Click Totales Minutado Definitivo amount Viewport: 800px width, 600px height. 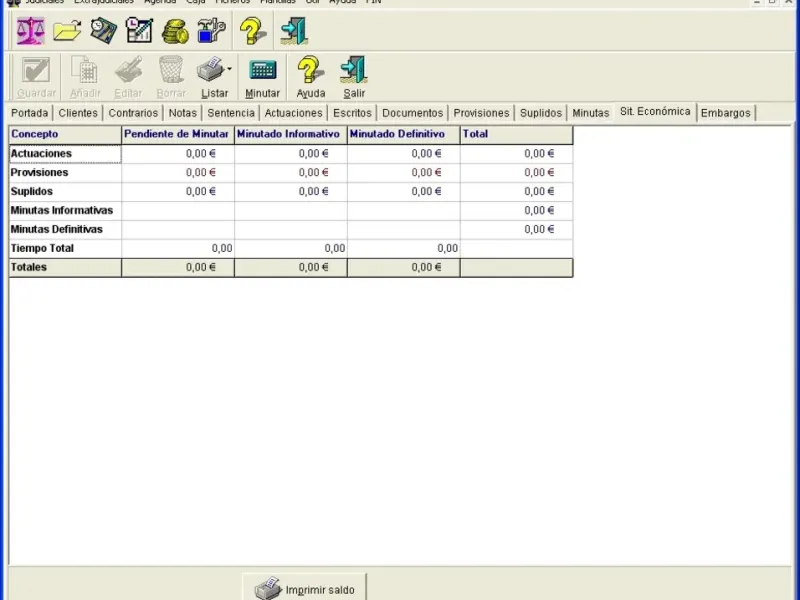tap(404, 267)
